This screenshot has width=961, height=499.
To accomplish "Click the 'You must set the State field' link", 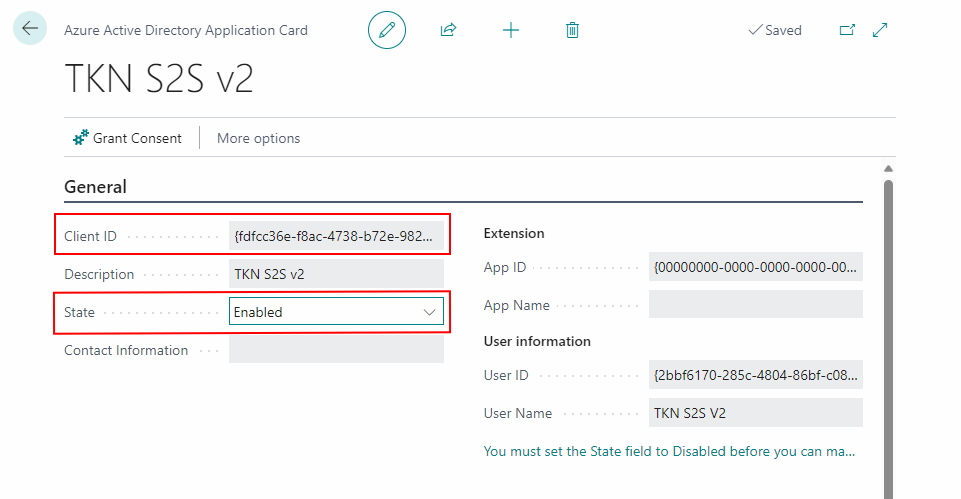I will 669,451.
